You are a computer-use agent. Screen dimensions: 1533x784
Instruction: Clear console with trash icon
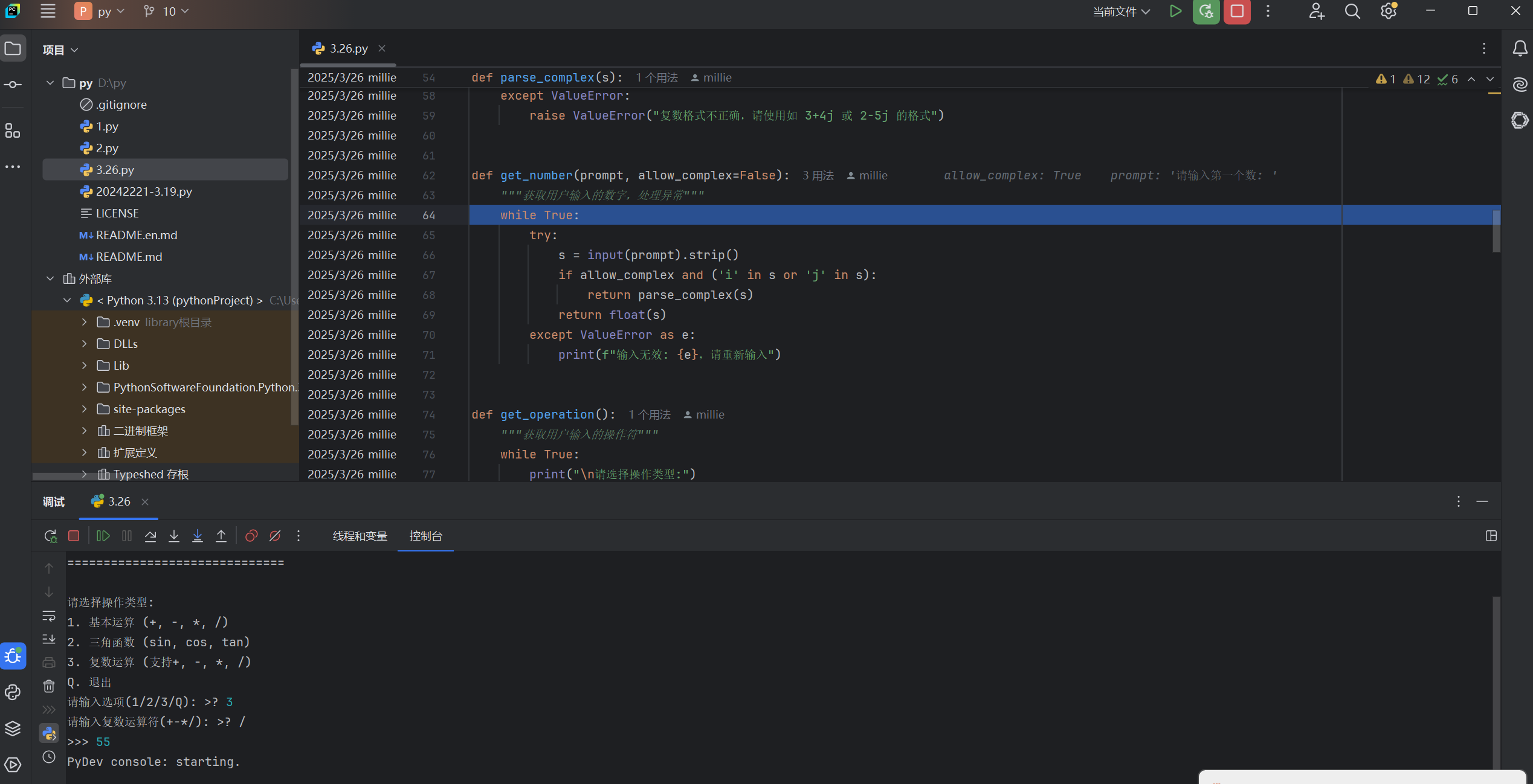49,686
